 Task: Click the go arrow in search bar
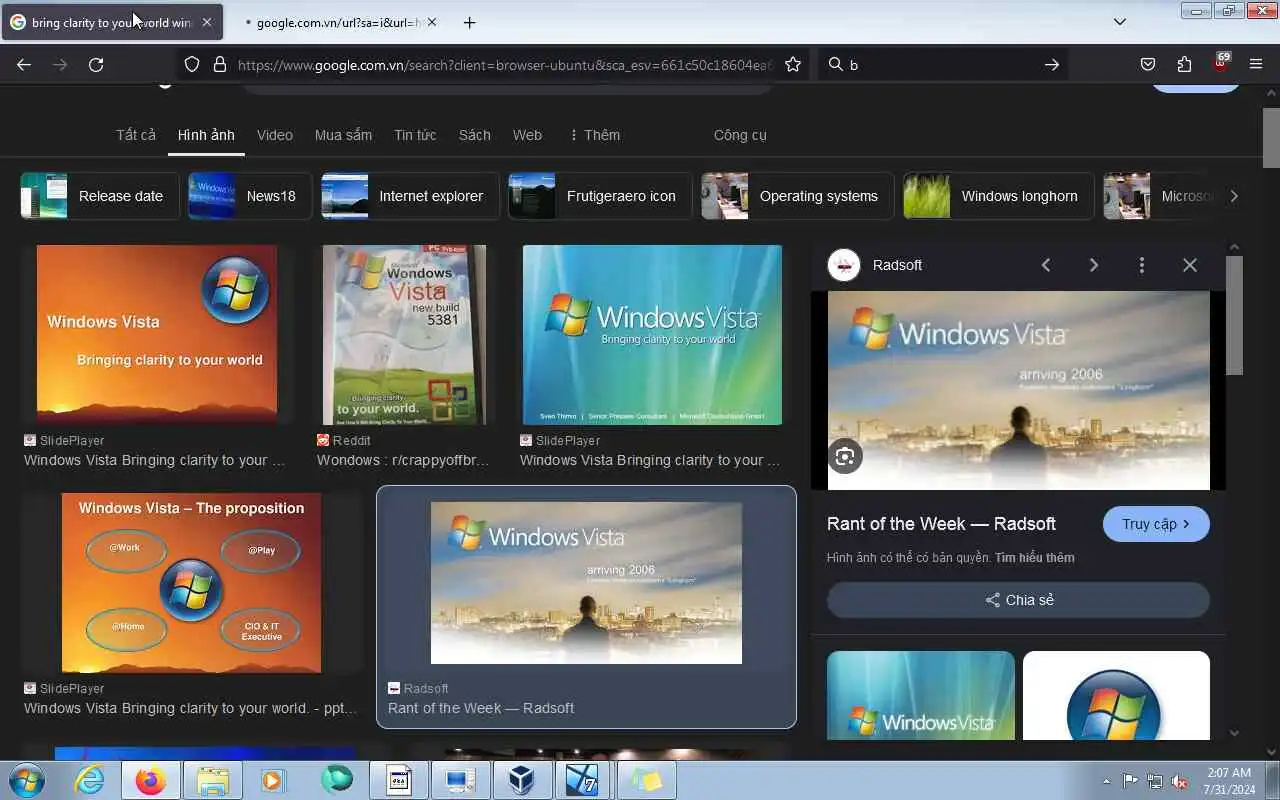pos(1051,64)
